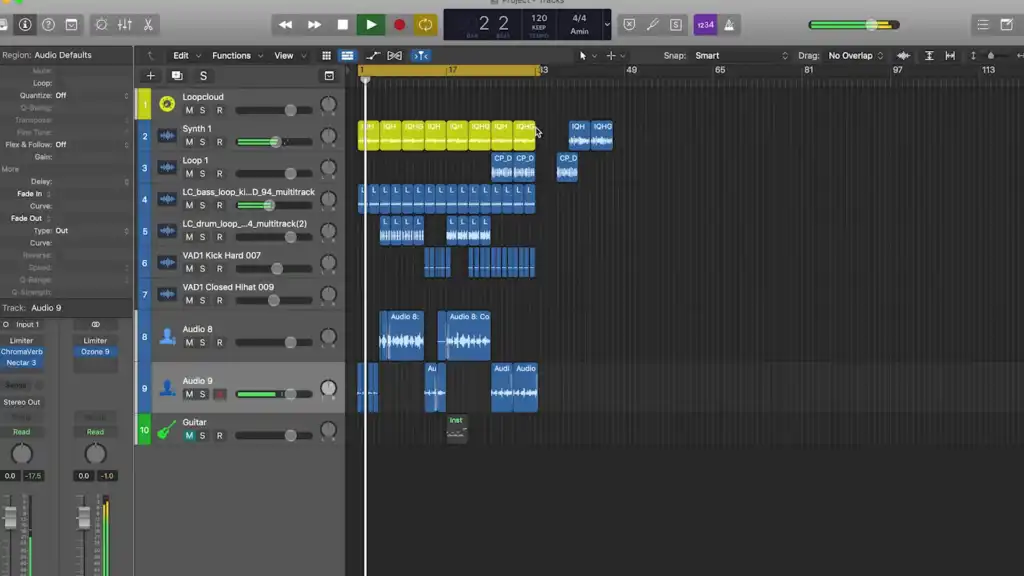Open Ozone 9 plugin slot
The image size is (1024, 576).
coord(95,351)
